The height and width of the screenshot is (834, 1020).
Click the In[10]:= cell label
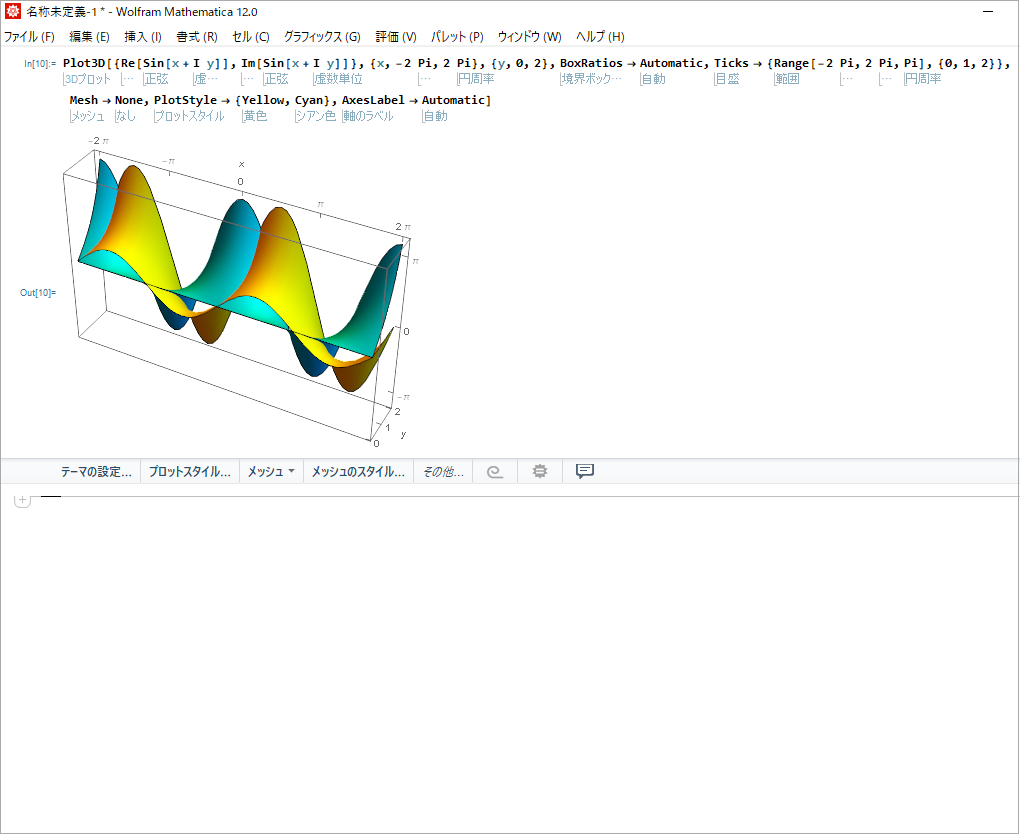[x=40, y=64]
